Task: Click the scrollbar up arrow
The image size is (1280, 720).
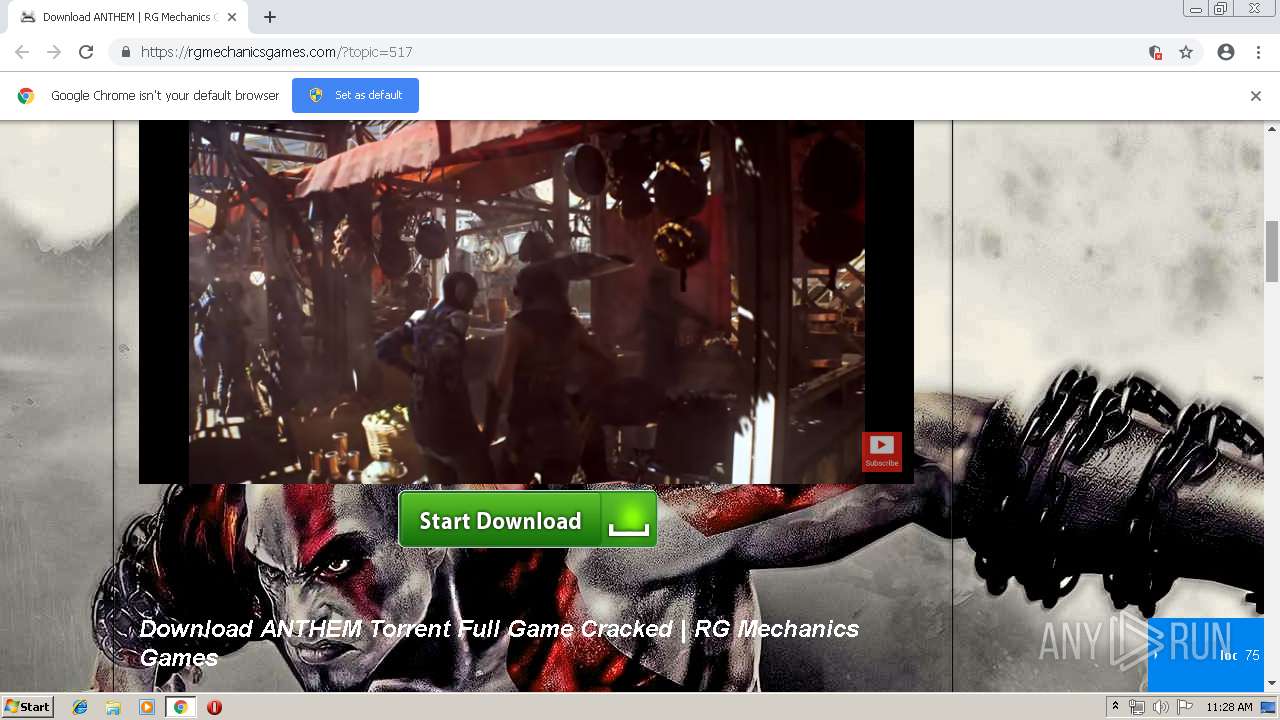Action: pos(1272,129)
